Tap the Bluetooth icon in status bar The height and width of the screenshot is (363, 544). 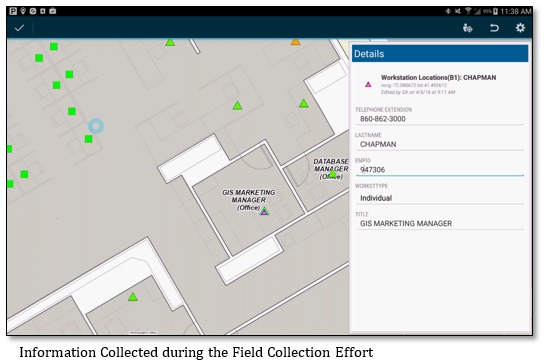coord(448,11)
